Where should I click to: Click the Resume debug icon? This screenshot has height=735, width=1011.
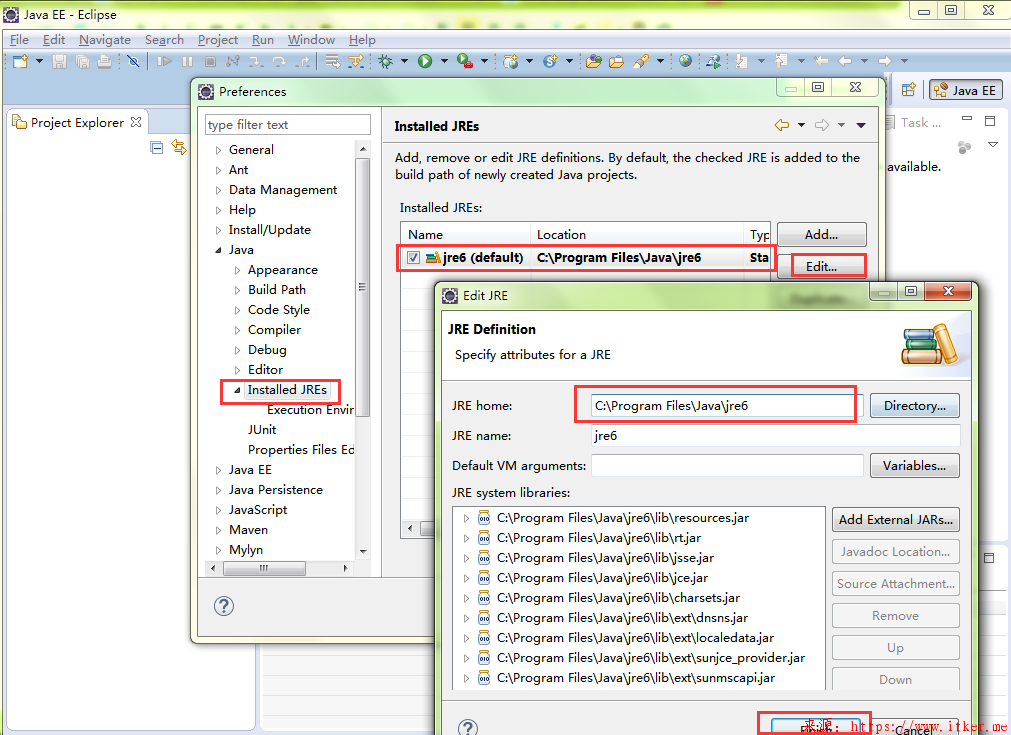(164, 61)
